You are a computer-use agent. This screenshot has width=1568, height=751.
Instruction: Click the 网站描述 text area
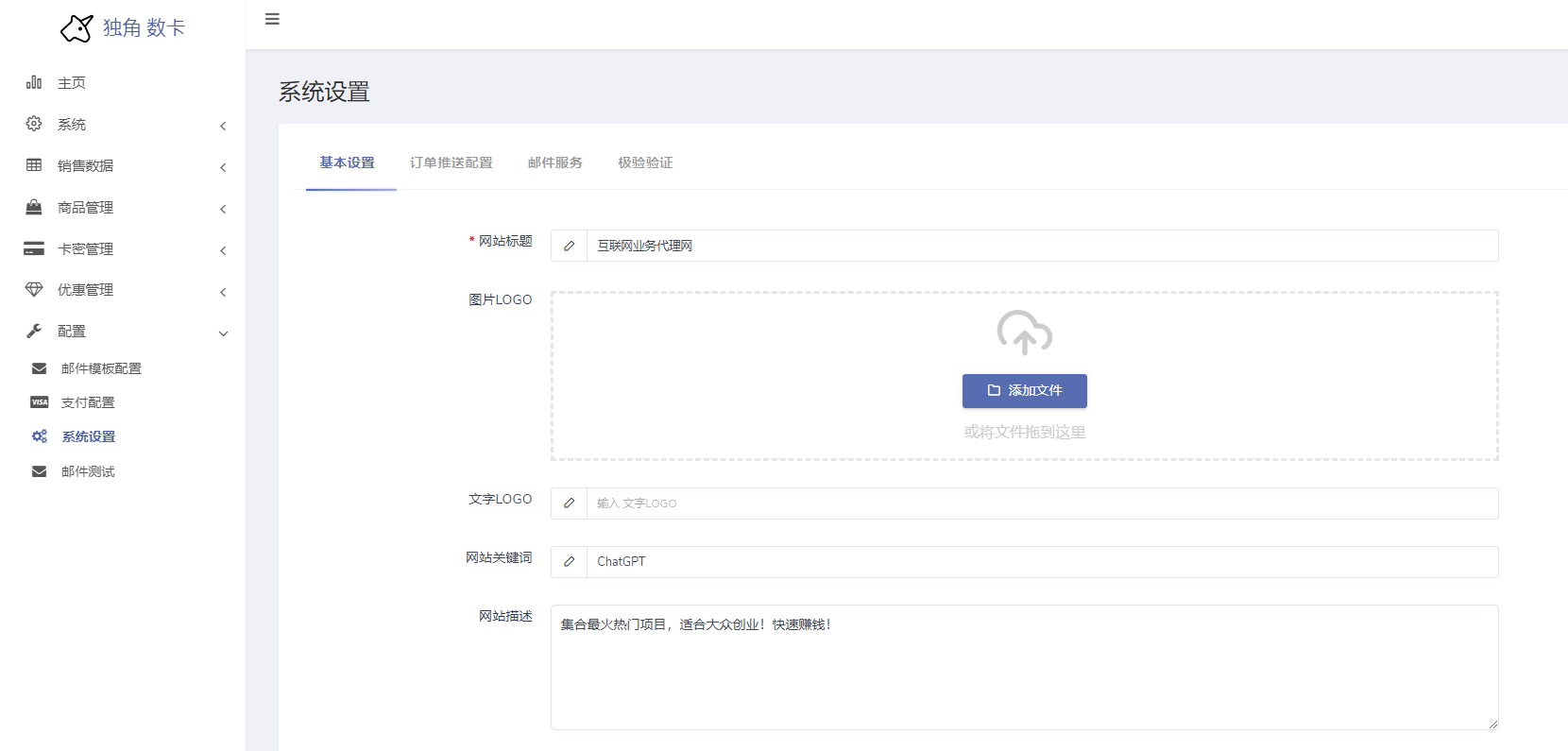click(1024, 667)
